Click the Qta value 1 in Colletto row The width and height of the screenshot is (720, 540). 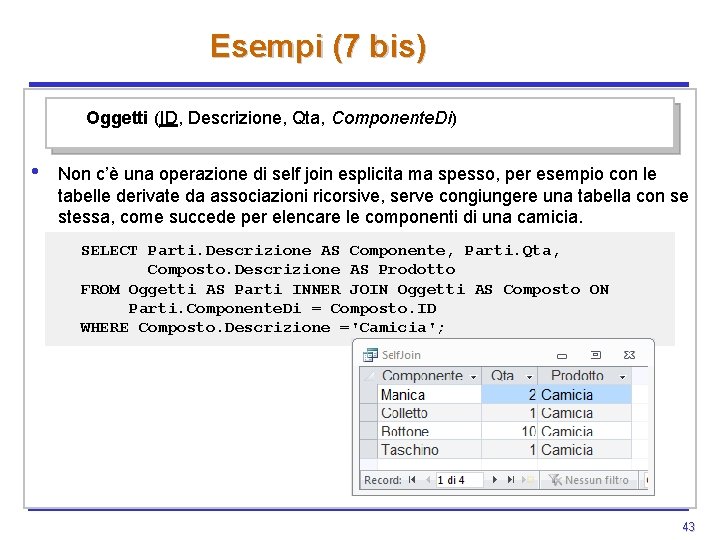point(510,413)
